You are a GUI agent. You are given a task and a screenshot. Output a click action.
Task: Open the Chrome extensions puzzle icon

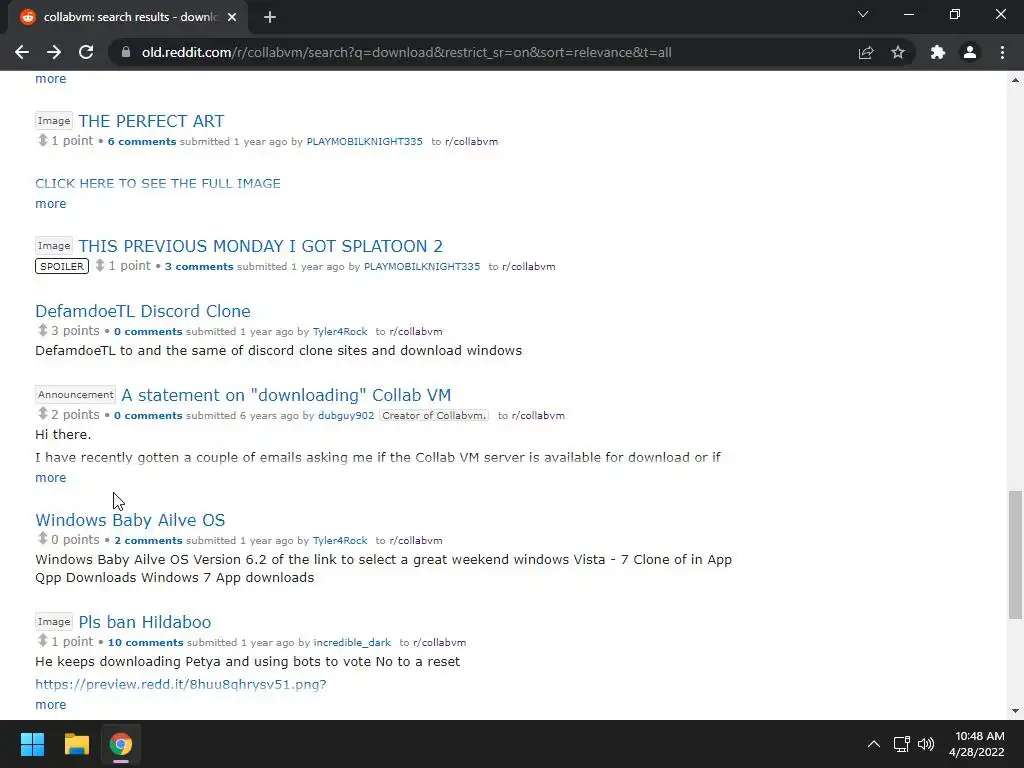tap(938, 52)
